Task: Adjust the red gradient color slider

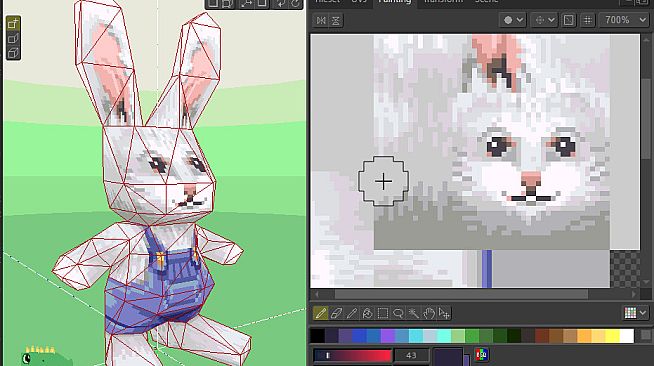Action: [352, 355]
